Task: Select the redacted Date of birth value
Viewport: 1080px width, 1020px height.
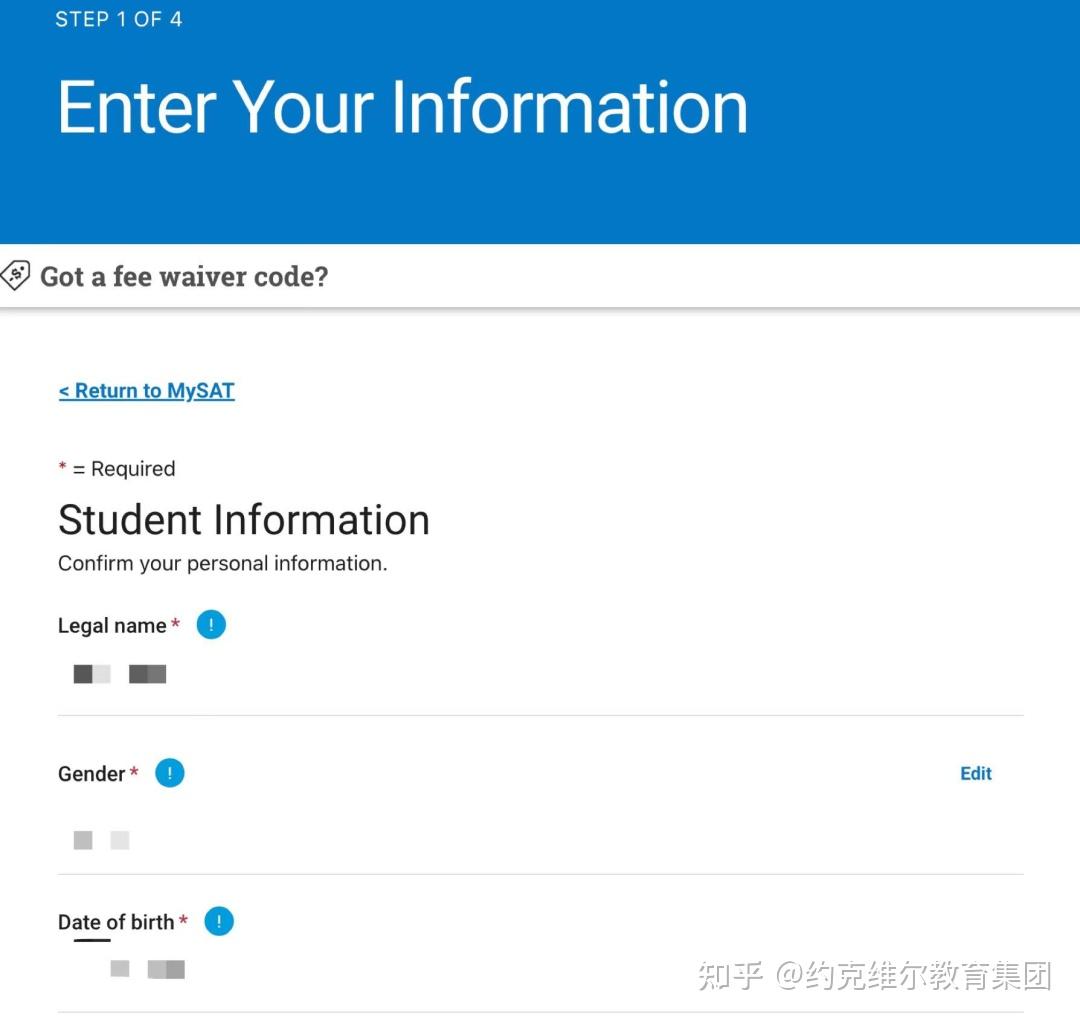Action: (145, 968)
